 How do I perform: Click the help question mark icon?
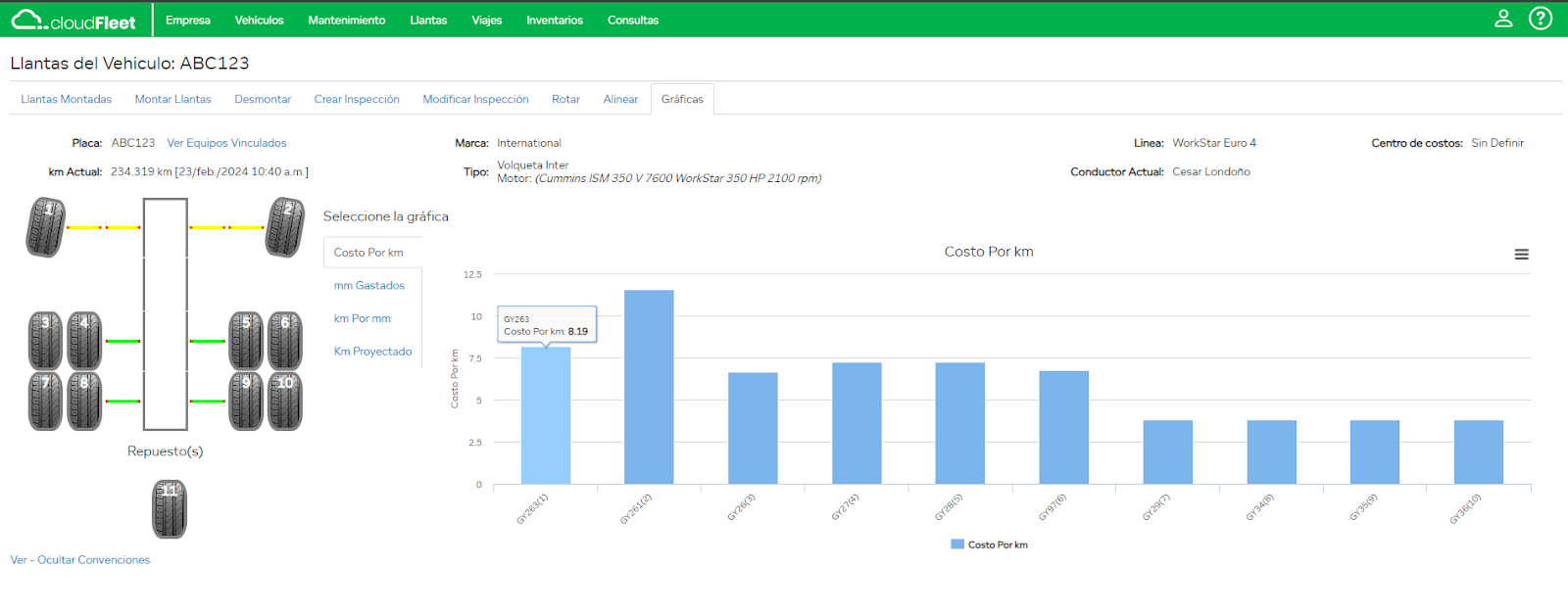coord(1540,19)
